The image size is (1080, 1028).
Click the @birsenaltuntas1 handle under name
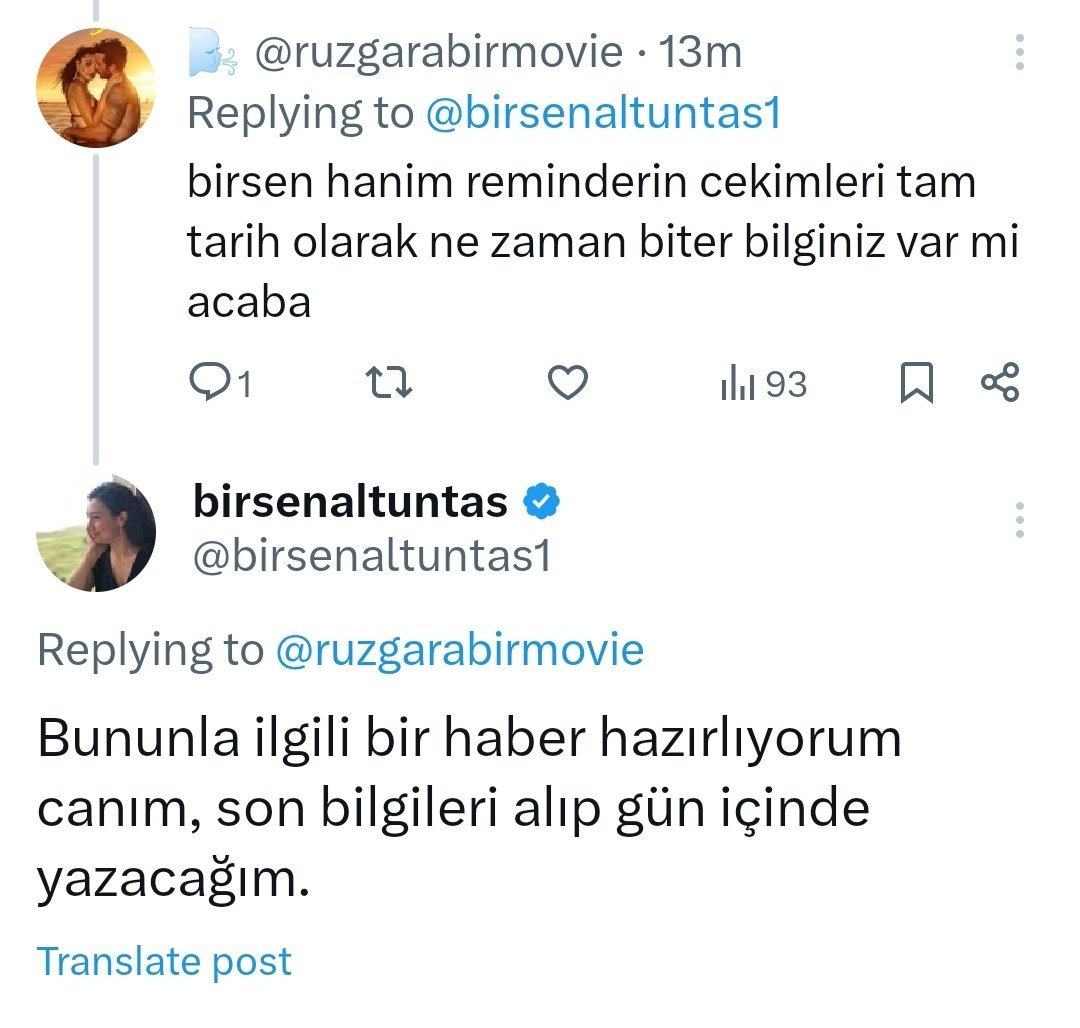[371, 556]
